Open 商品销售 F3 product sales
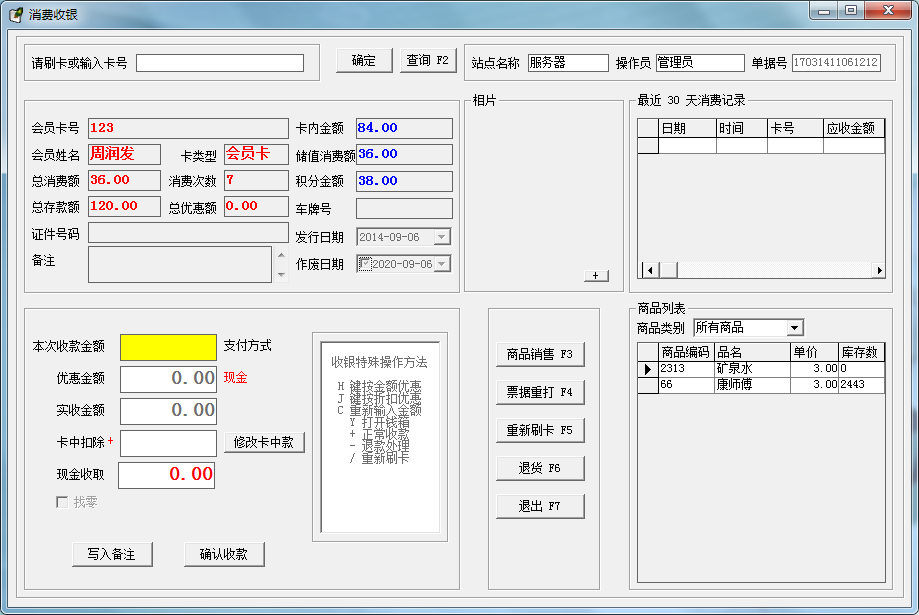919x615 pixels. coord(540,354)
